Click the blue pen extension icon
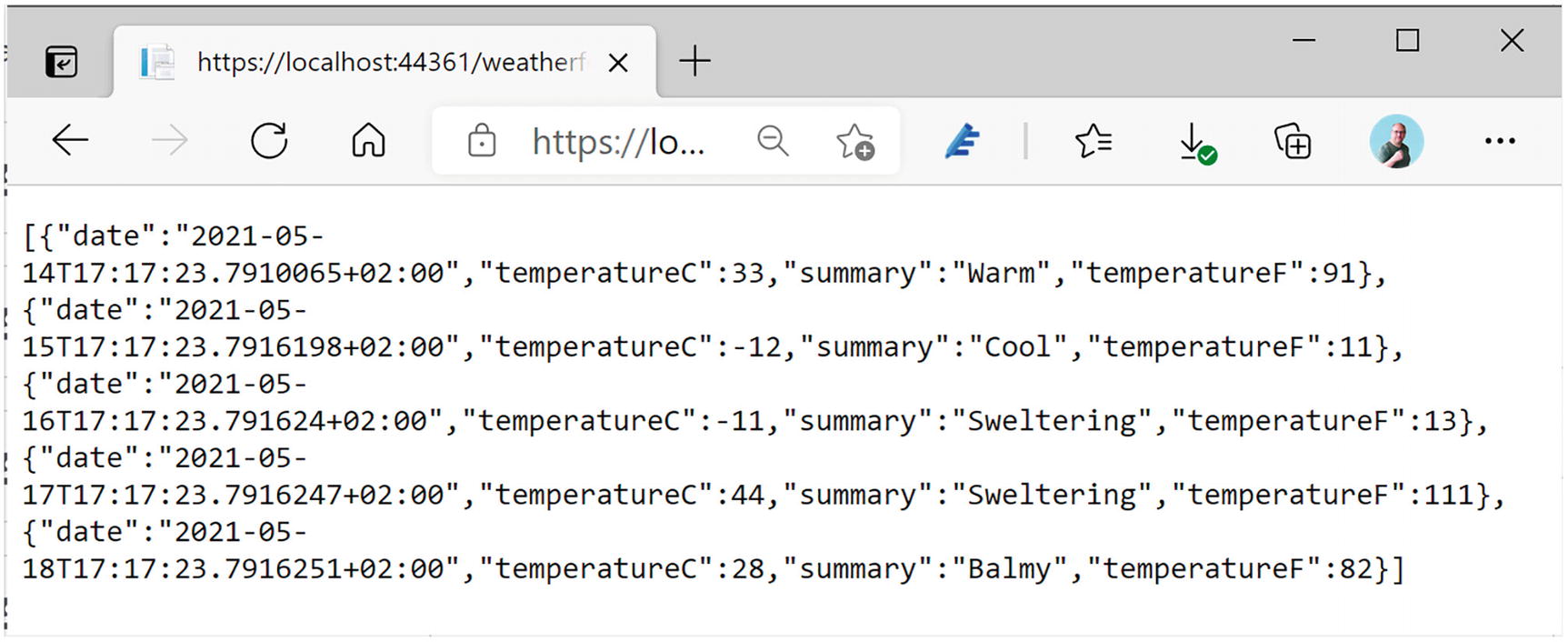Image resolution: width=1568 pixels, height=642 pixels. (x=962, y=142)
